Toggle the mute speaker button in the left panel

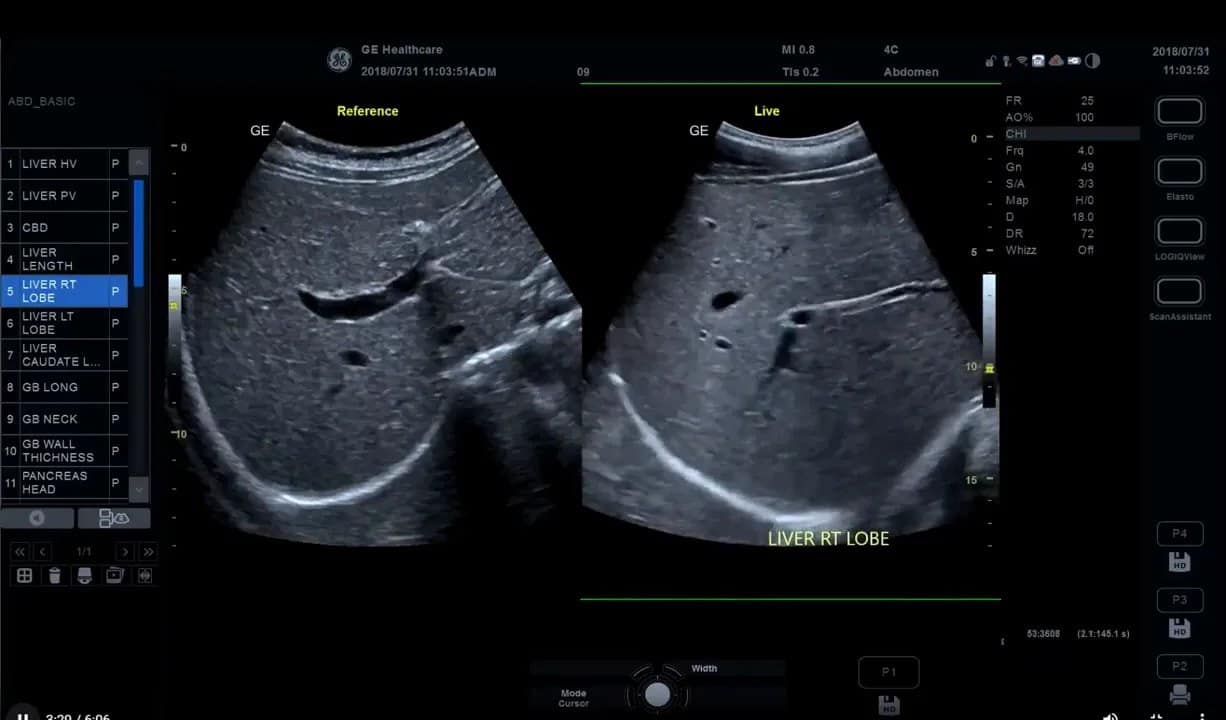(37, 517)
